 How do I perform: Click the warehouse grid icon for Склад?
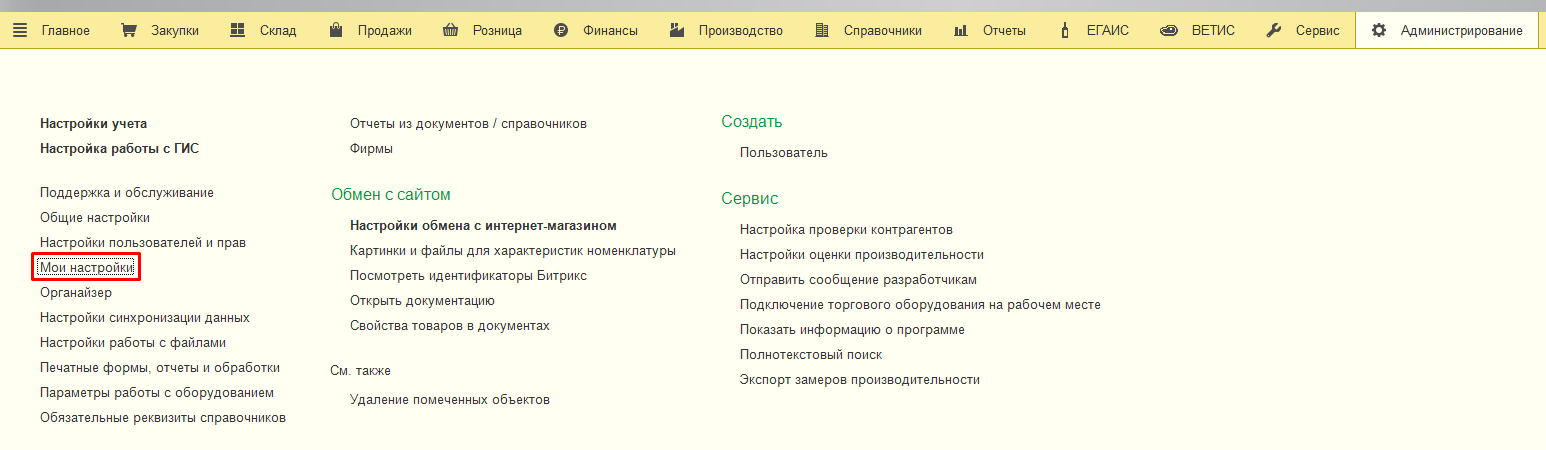pyautogui.click(x=238, y=30)
